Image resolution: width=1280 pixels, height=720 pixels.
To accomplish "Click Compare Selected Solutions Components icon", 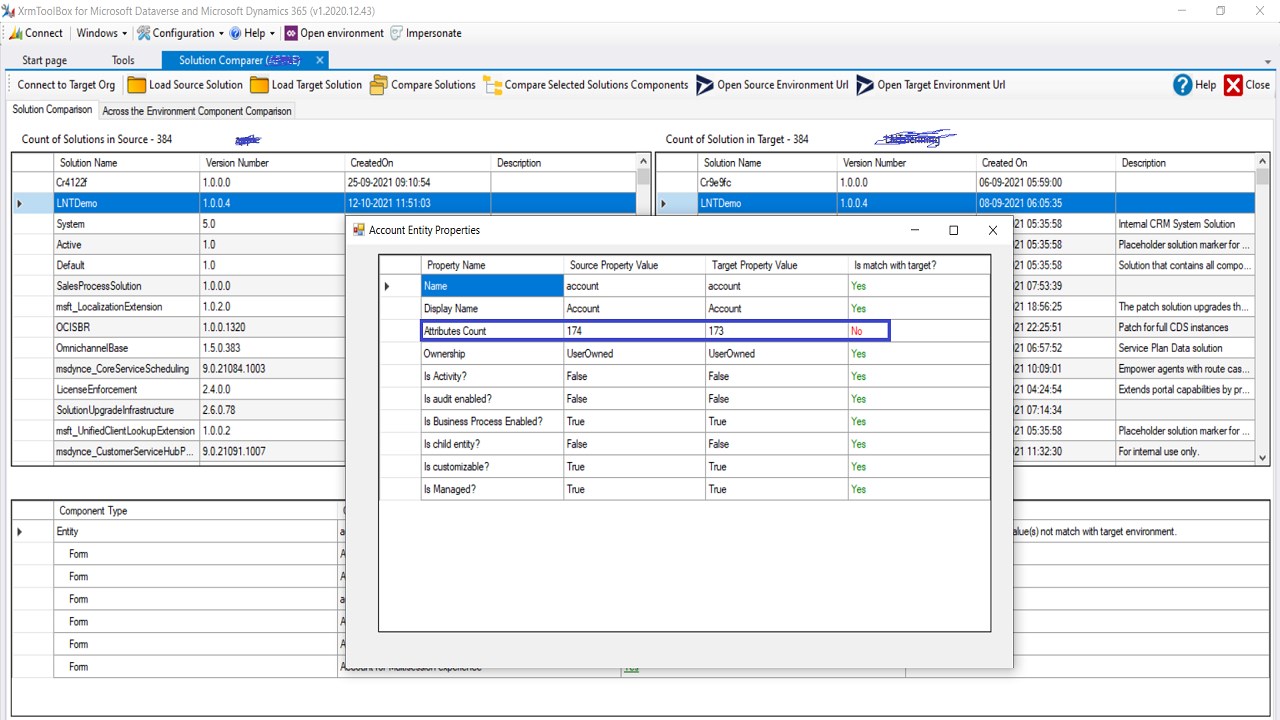I will click(x=492, y=85).
